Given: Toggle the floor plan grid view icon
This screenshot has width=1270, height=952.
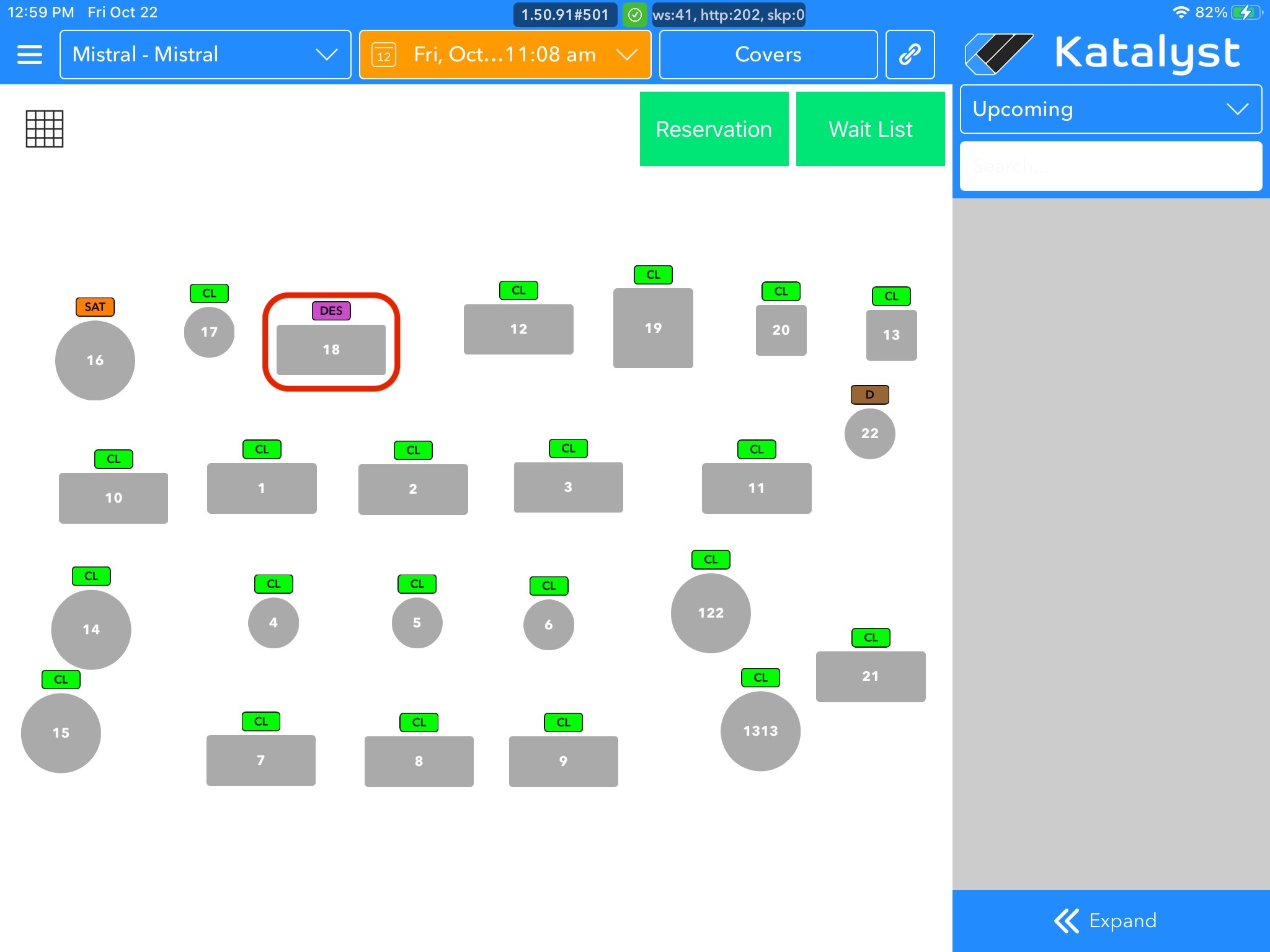Looking at the screenshot, I should click(45, 129).
